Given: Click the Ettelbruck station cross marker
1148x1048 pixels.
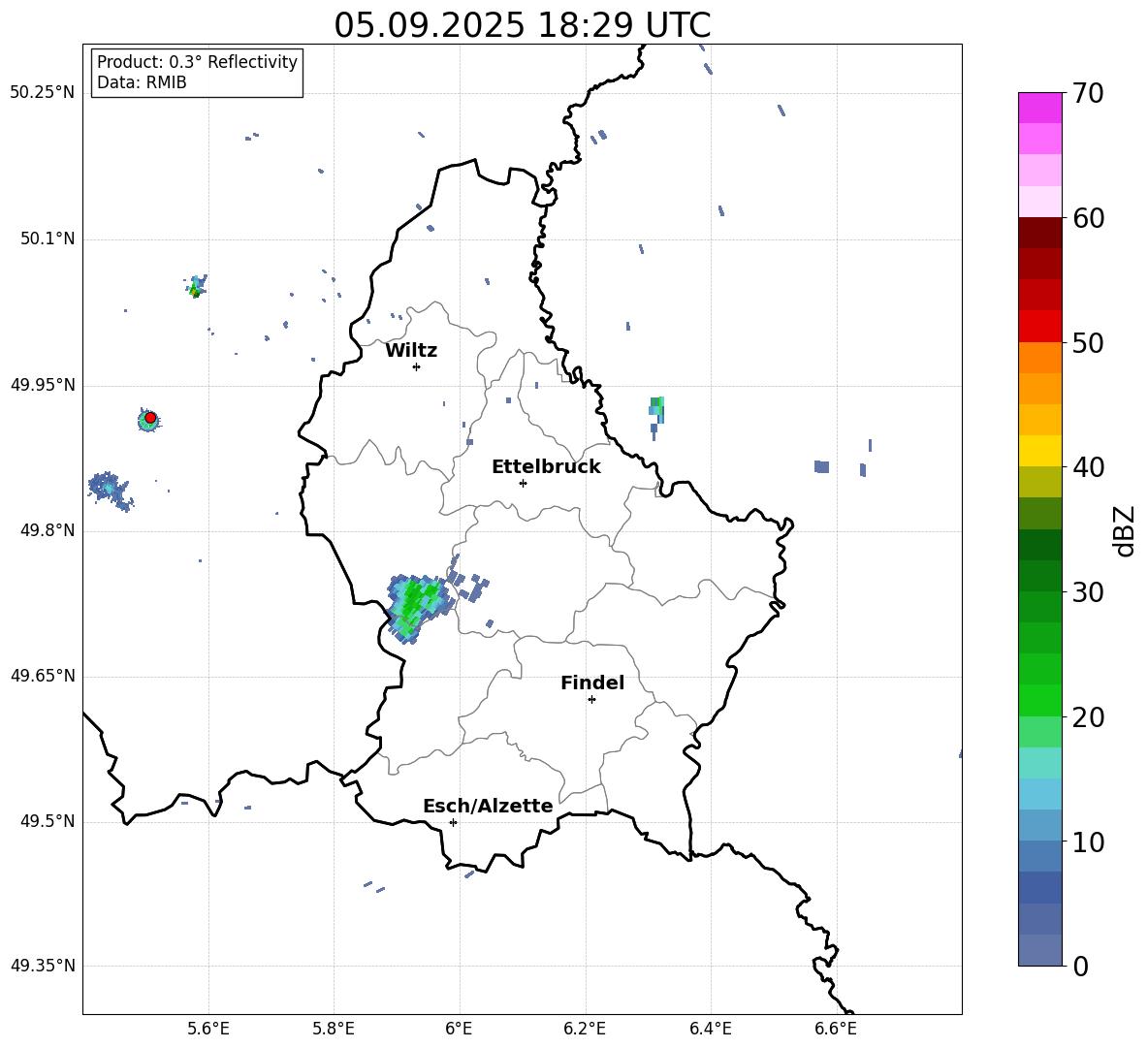Looking at the screenshot, I should click(523, 483).
